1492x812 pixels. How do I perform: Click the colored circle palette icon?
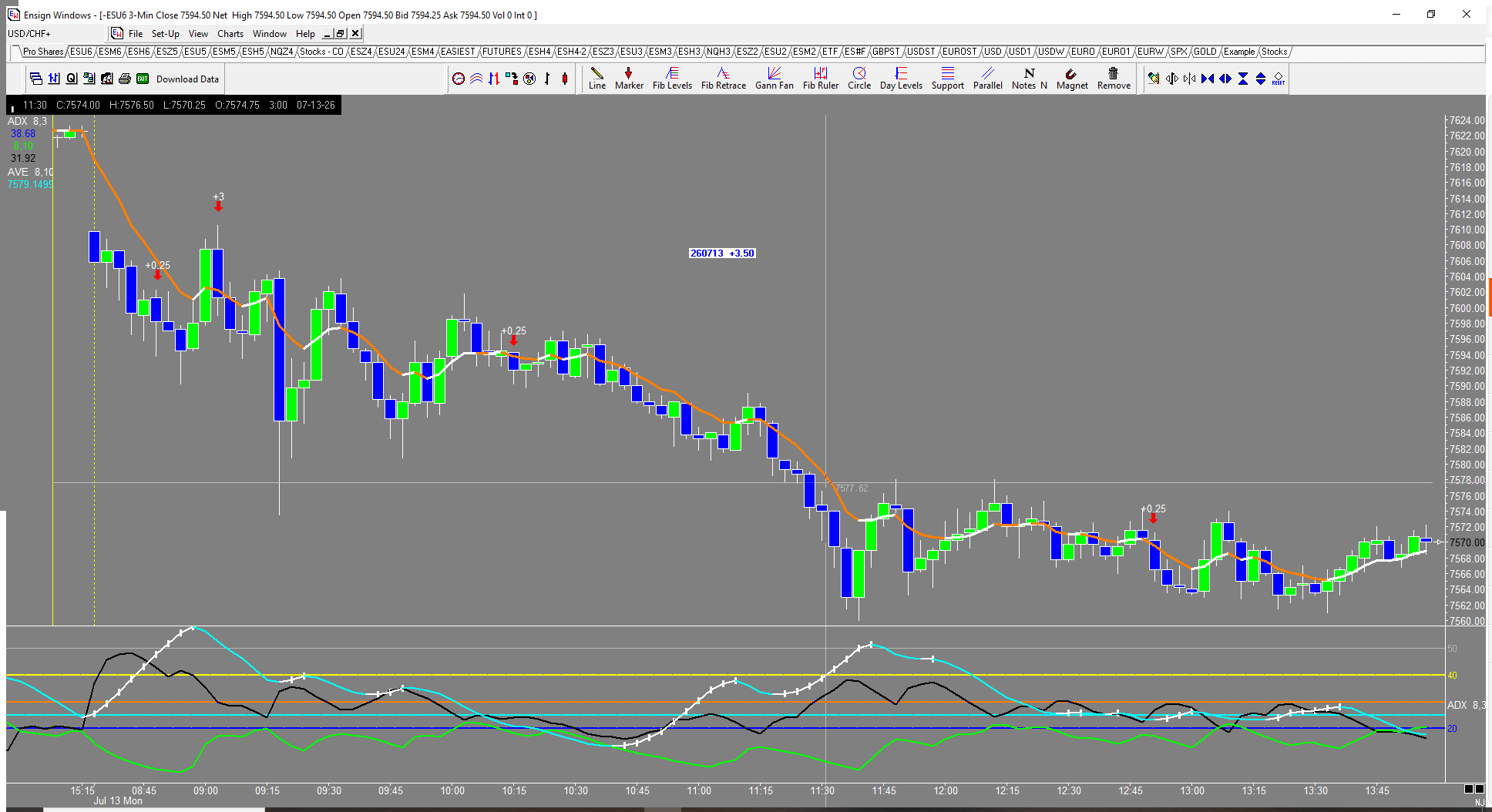pyautogui.click(x=529, y=79)
